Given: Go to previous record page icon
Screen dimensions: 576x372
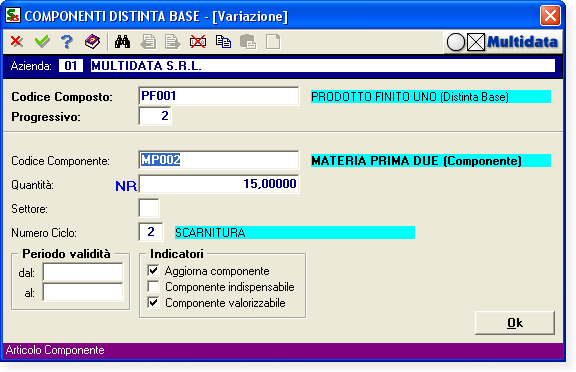Looking at the screenshot, I should tap(148, 41).
